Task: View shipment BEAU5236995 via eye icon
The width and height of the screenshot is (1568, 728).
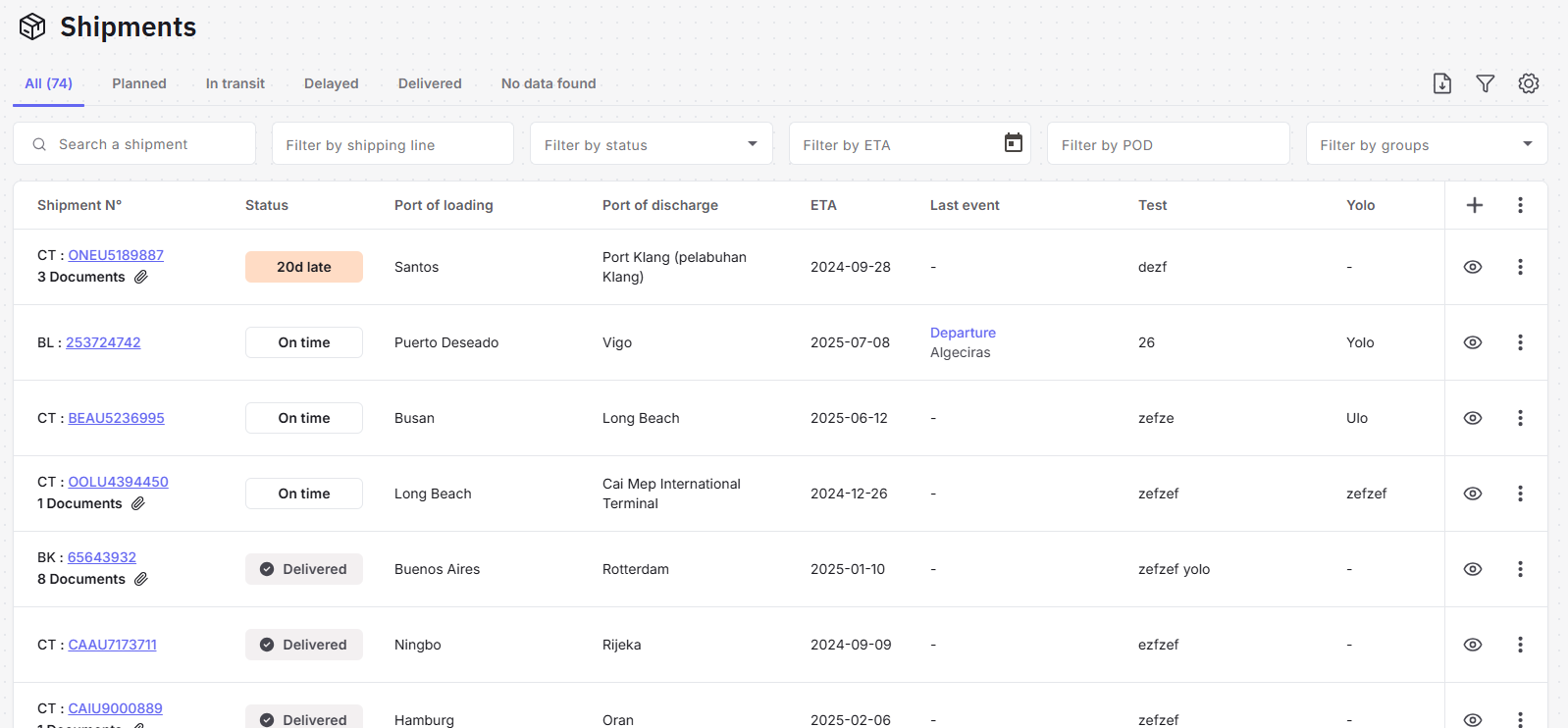Action: coord(1473,418)
